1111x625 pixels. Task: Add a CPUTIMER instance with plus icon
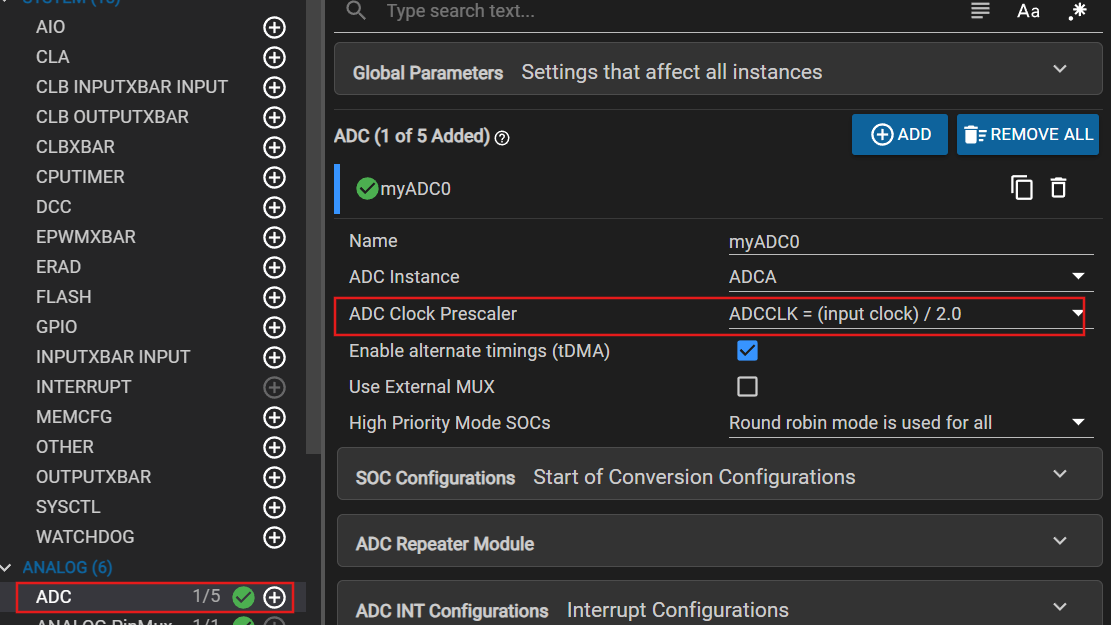pos(274,177)
